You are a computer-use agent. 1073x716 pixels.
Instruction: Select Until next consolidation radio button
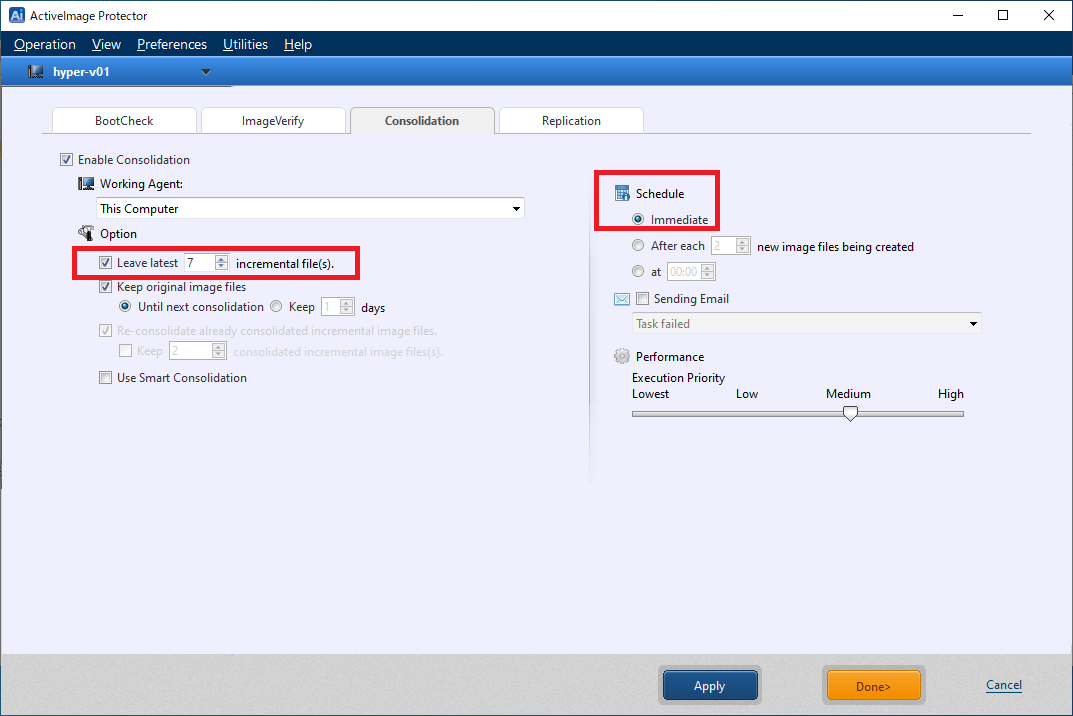point(125,307)
